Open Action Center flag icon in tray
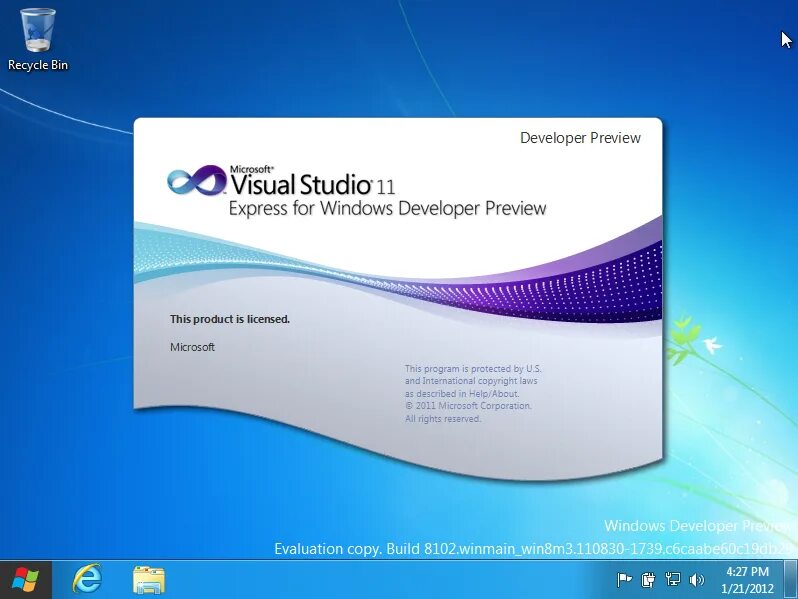The image size is (798, 599). [624, 580]
